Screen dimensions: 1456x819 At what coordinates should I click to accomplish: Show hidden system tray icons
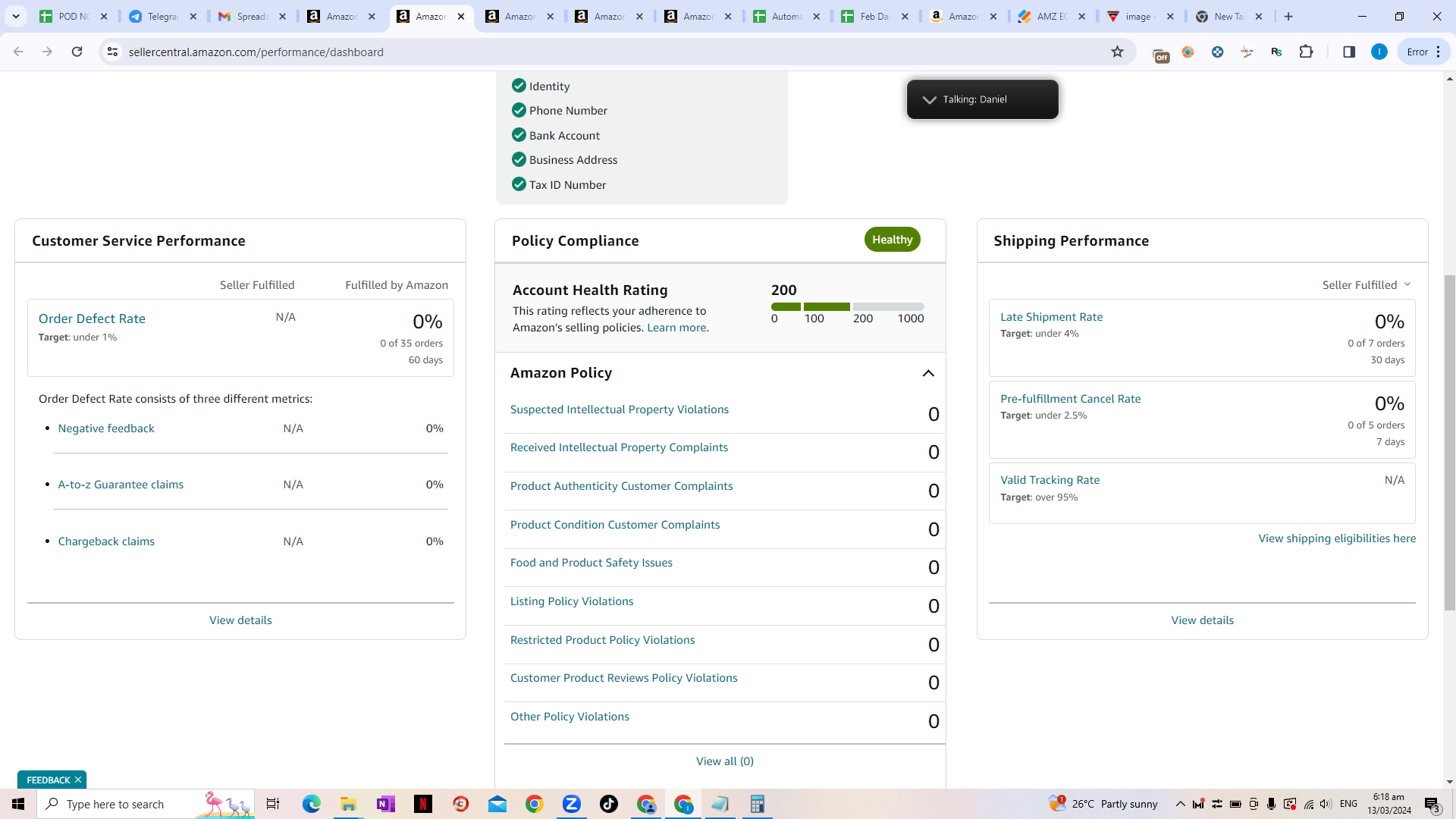tap(1181, 804)
